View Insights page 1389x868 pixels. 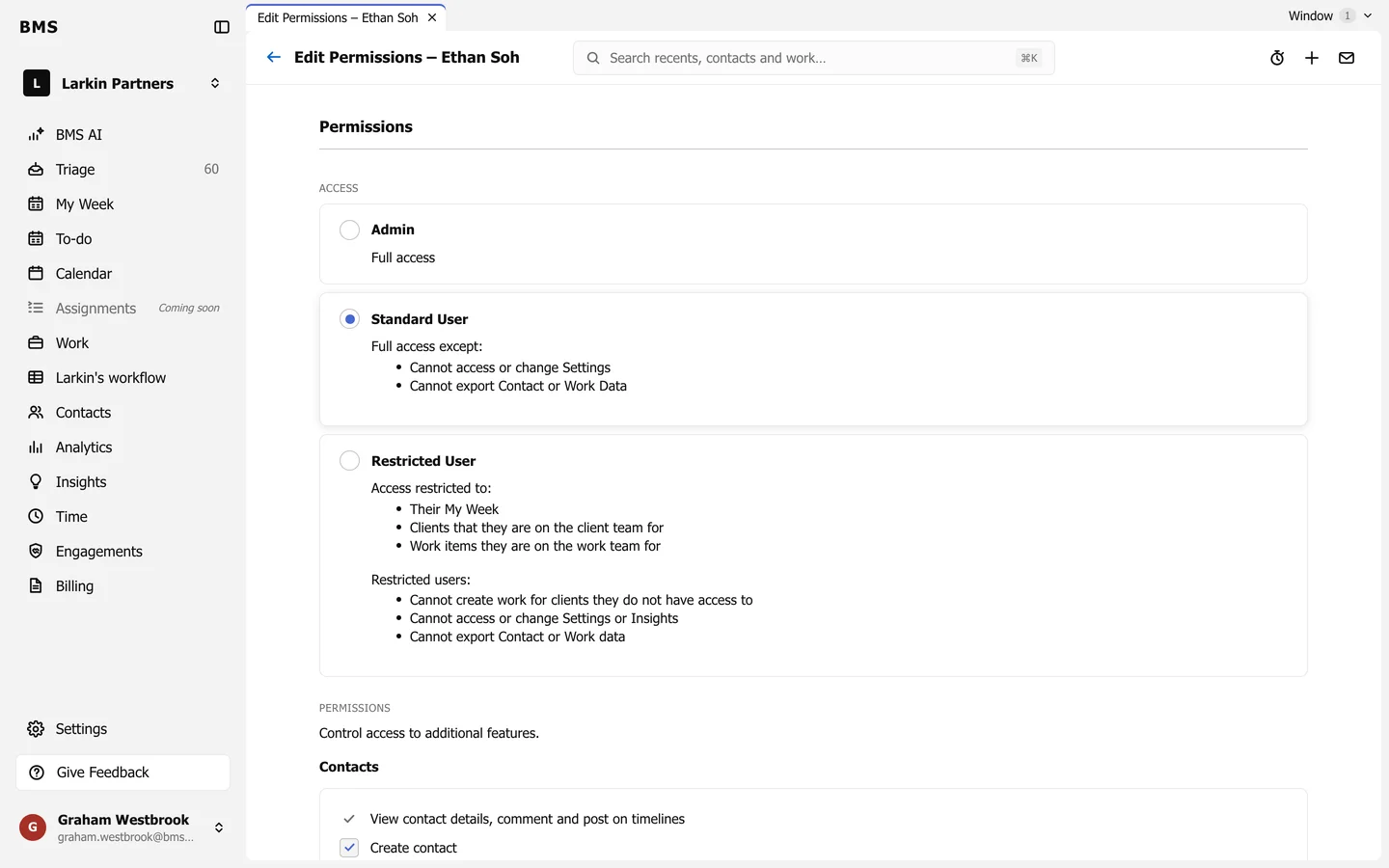(x=123, y=481)
